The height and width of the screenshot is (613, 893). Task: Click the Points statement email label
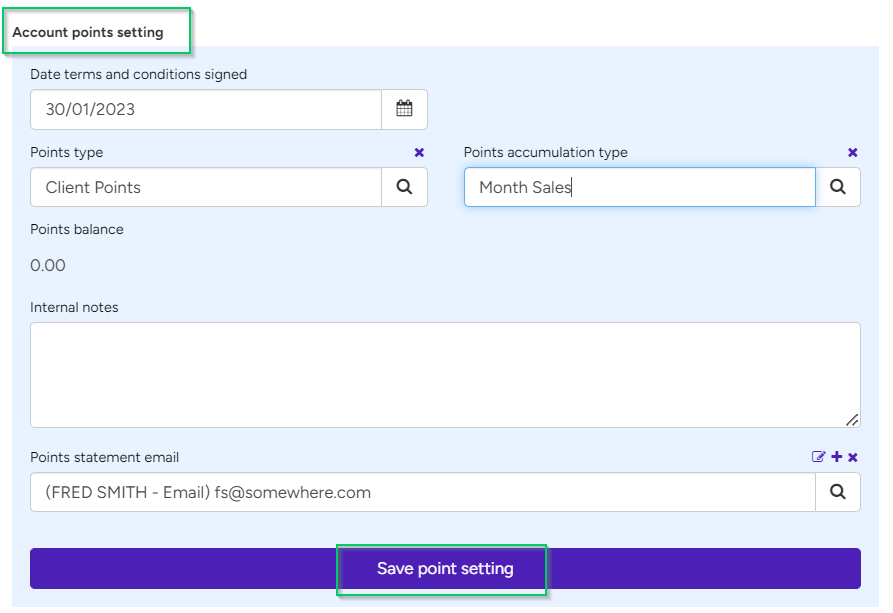click(104, 457)
